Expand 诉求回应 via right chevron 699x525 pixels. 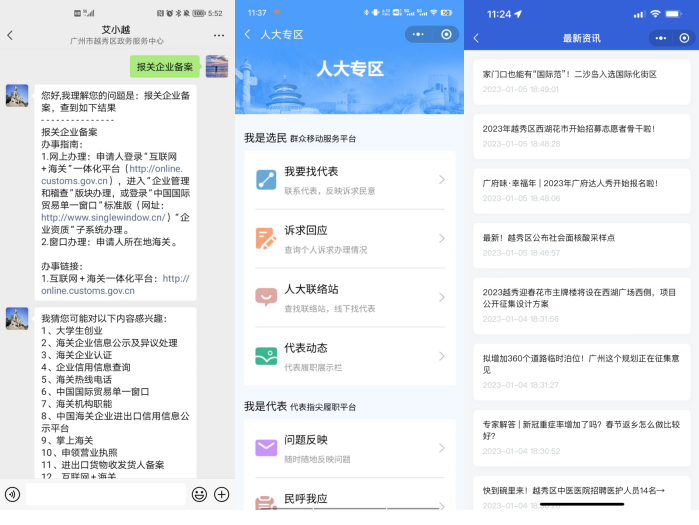point(441,239)
